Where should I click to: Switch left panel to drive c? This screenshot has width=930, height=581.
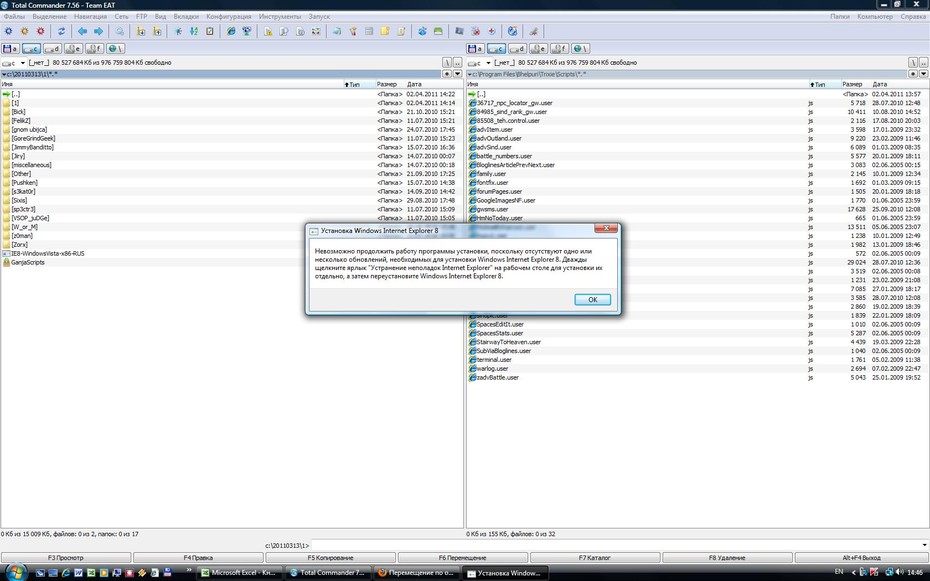tap(31, 49)
